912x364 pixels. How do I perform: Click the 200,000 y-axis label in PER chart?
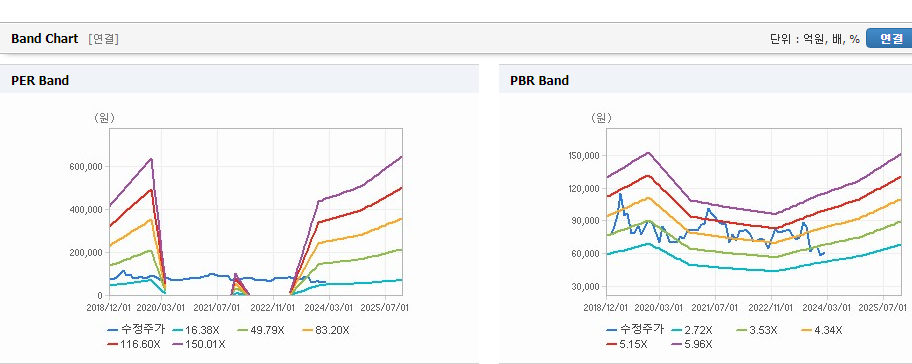pyautogui.click(x=86, y=252)
